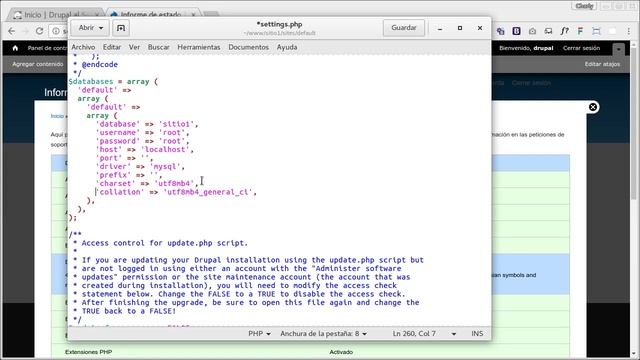Click the blue screenshot frame extension icon
This screenshot has height=360, width=640.
(596, 31)
